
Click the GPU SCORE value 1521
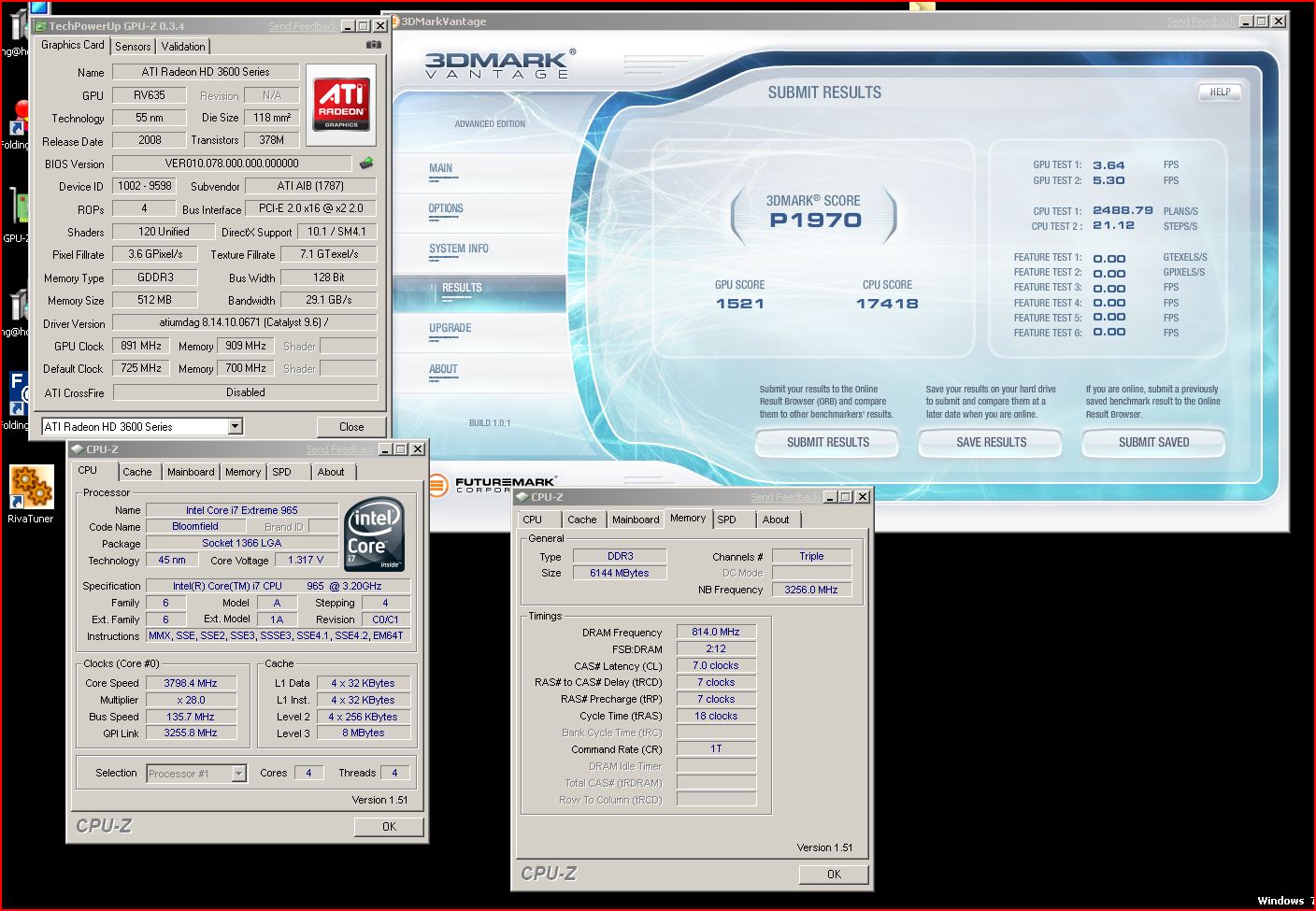(x=740, y=304)
